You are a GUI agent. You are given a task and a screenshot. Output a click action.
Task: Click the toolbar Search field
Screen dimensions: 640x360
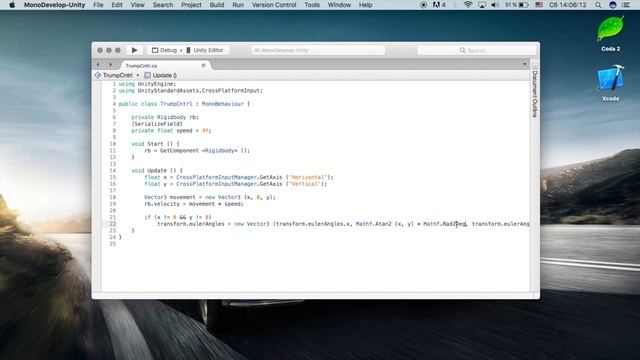click(476, 50)
